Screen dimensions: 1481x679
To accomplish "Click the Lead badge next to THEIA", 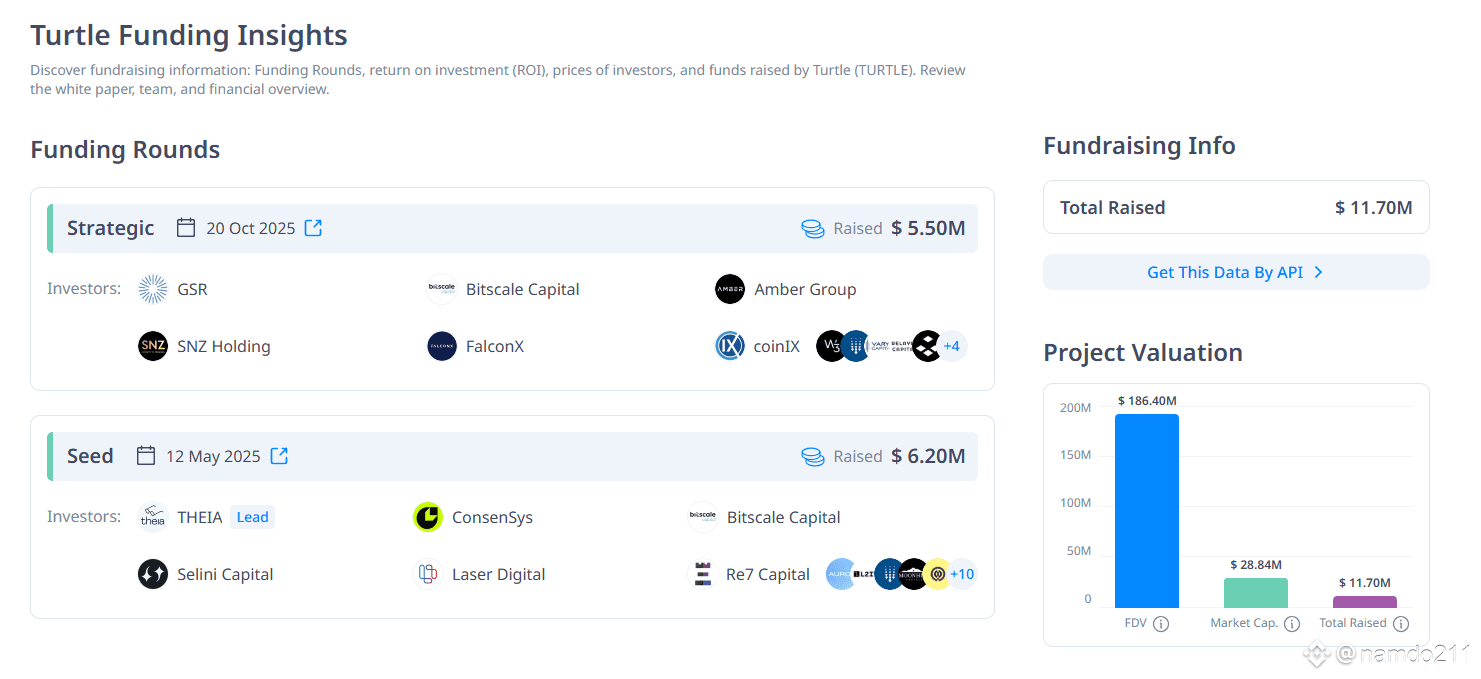I will tap(252, 517).
